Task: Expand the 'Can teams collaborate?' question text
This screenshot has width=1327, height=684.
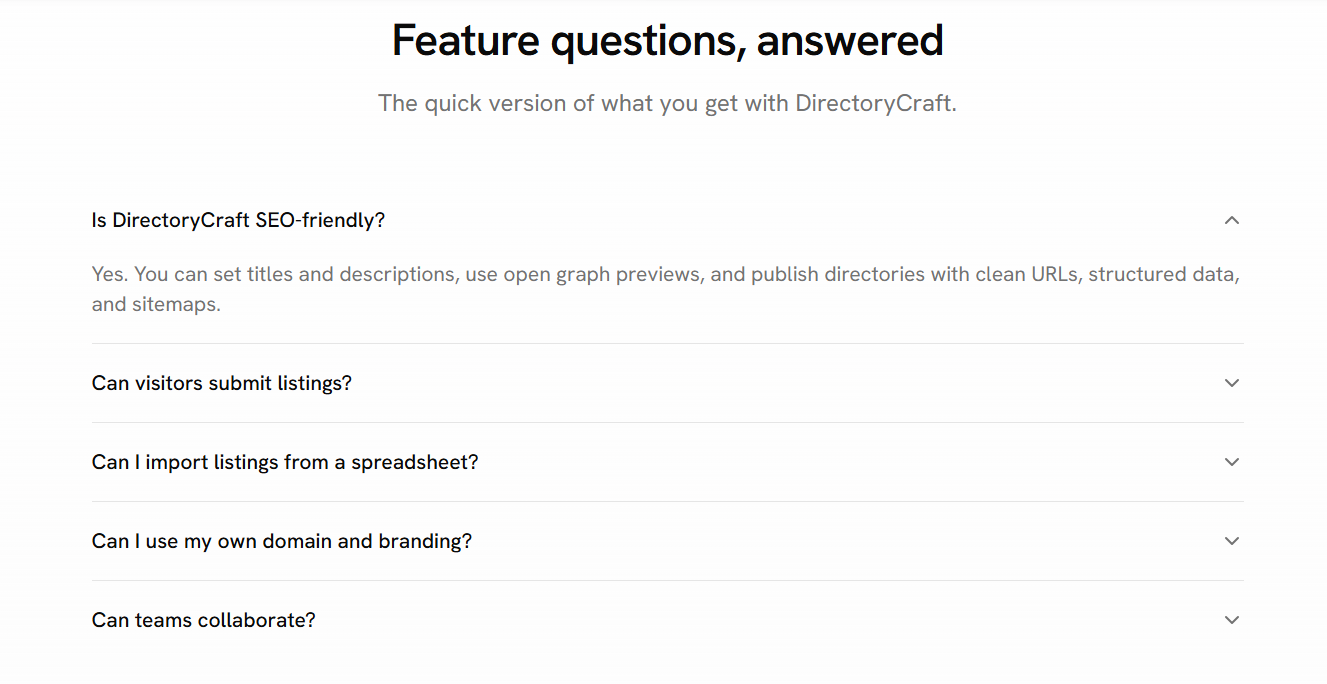Action: tap(204, 620)
